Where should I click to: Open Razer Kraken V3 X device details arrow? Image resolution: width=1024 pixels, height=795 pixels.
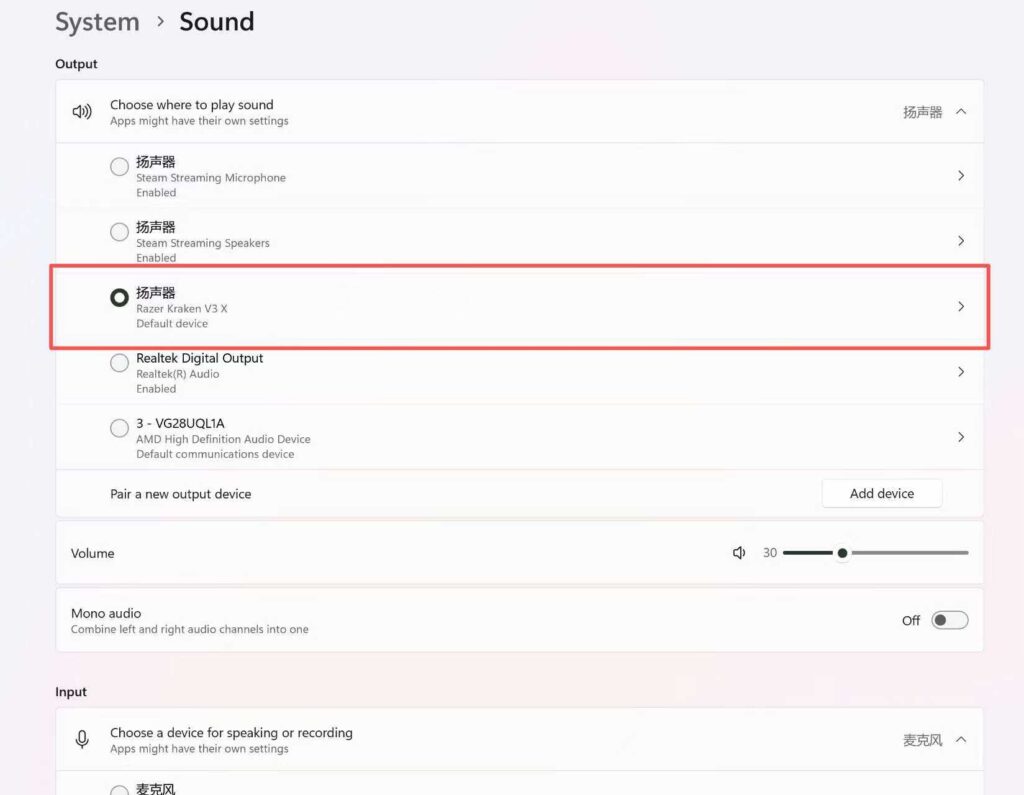[x=961, y=307]
